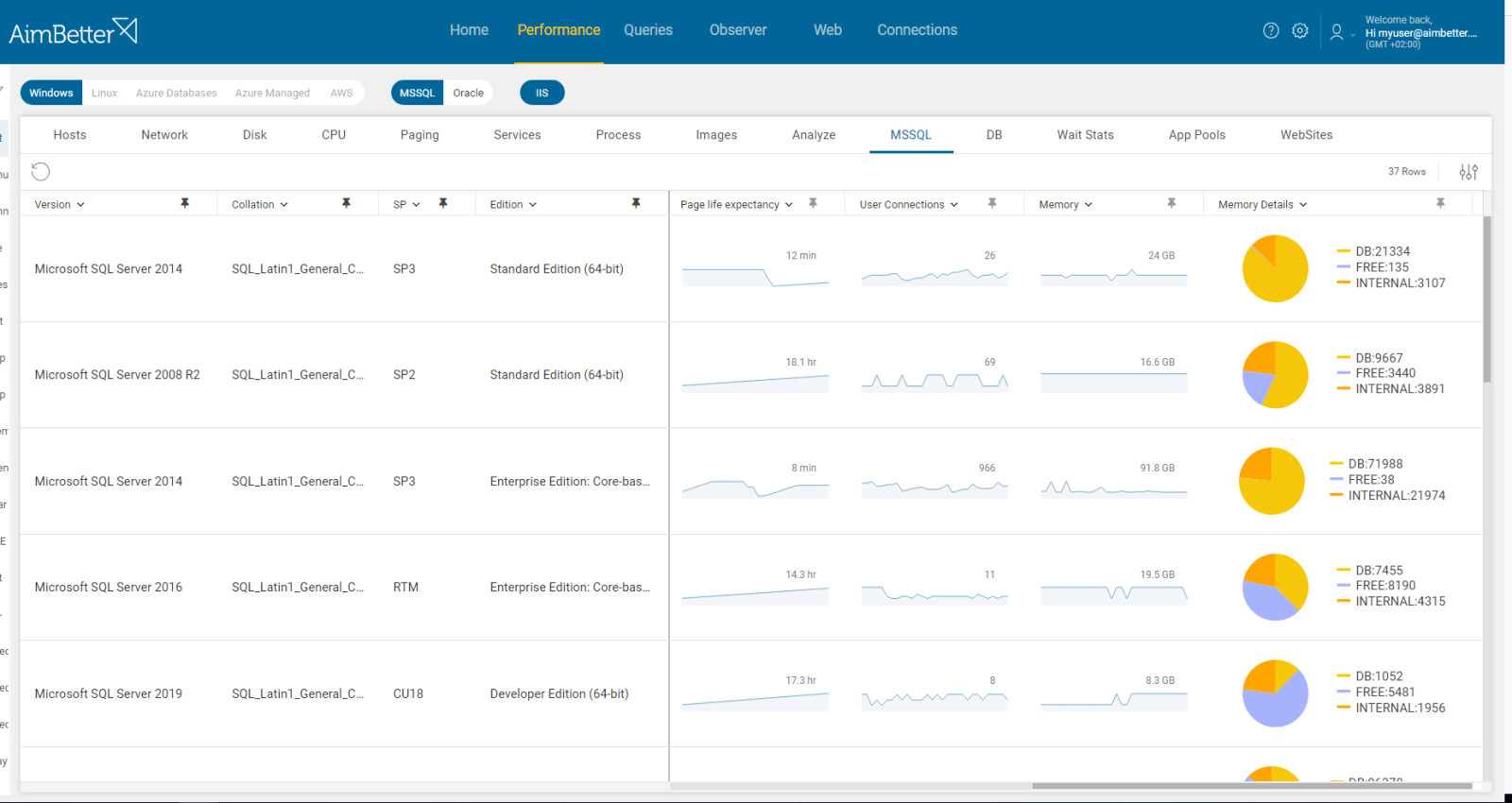Switch to the Wait Stats tab
This screenshot has height=803, width=1512.
tap(1086, 135)
